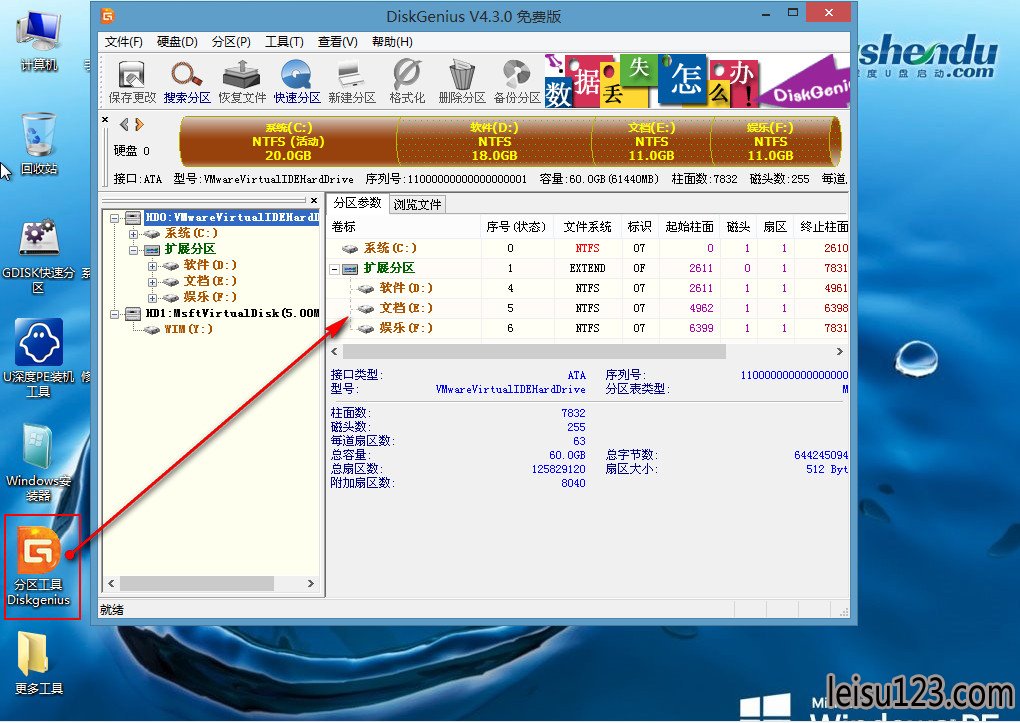Open the 帮助(H) menu
1020x723 pixels.
pos(392,42)
